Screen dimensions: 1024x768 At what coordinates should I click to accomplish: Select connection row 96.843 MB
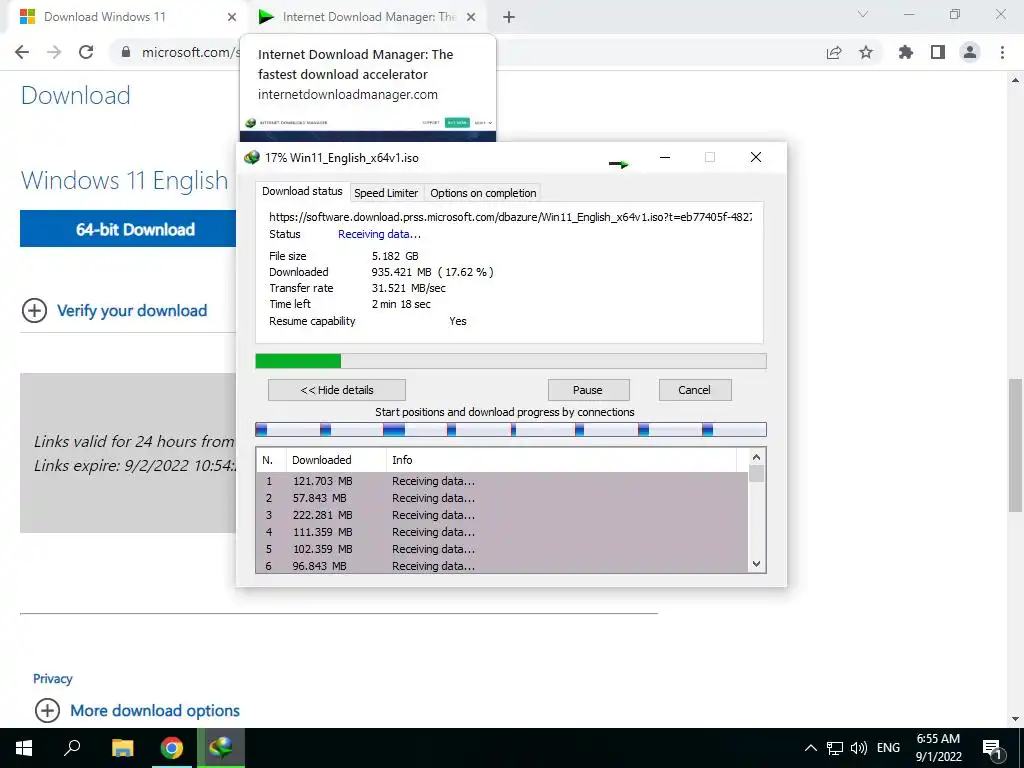[x=502, y=566]
